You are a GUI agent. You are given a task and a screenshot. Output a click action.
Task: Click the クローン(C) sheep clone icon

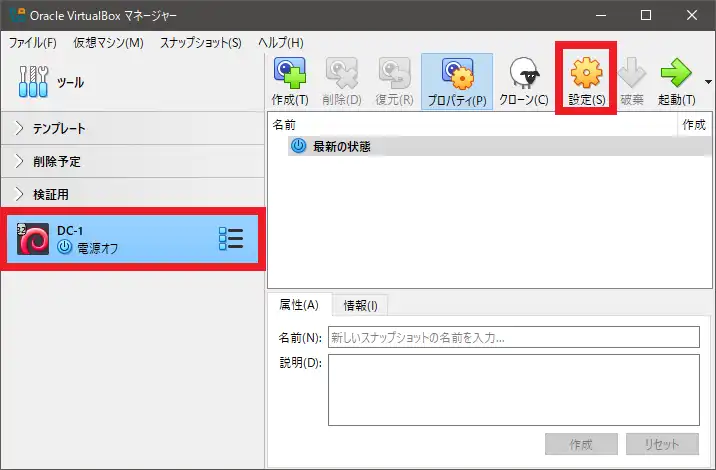click(x=524, y=73)
